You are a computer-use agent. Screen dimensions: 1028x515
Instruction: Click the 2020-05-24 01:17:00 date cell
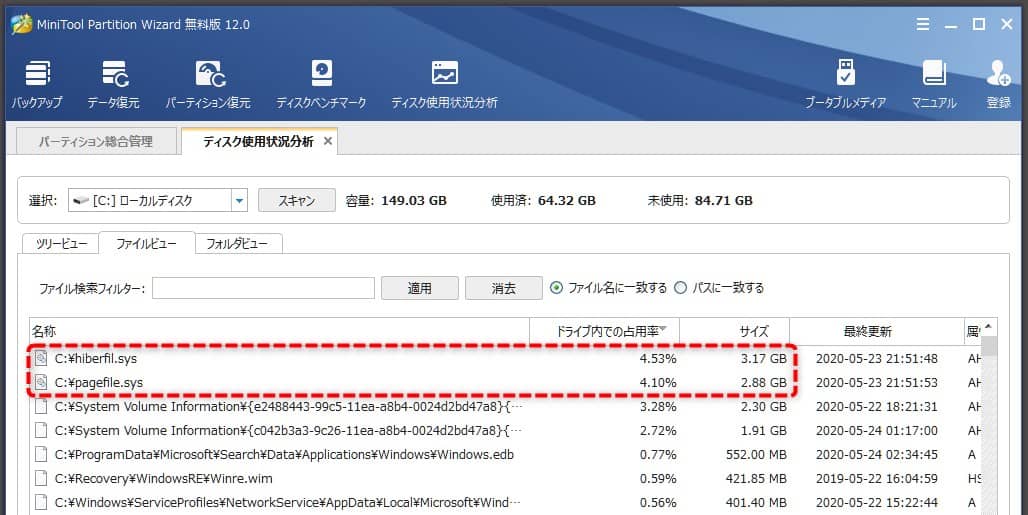coord(877,430)
